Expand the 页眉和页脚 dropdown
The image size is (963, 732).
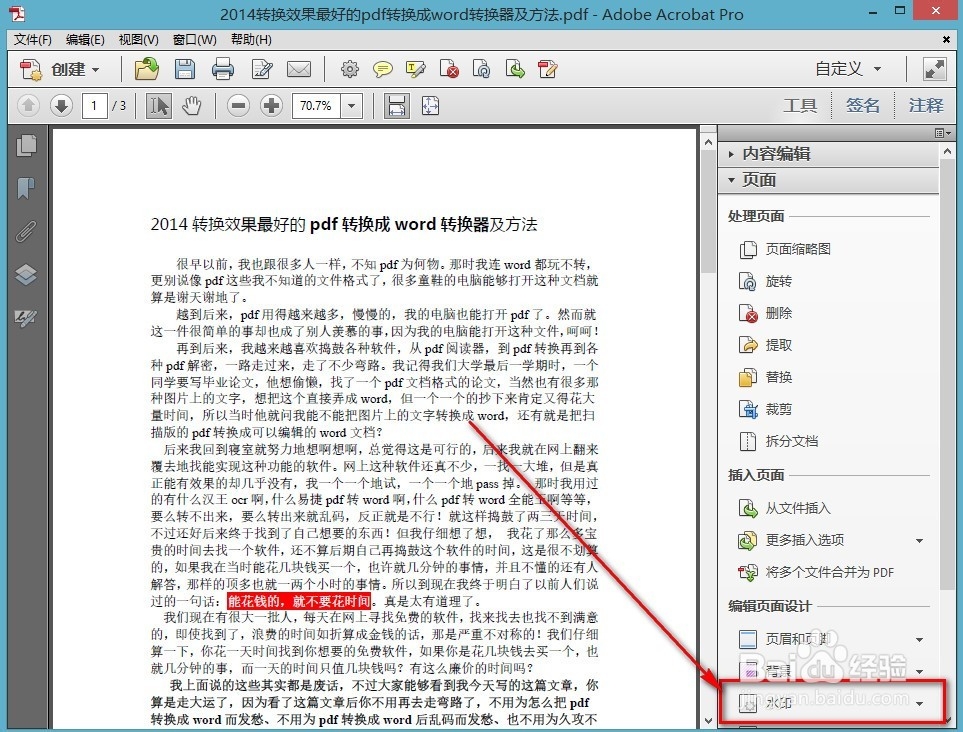[x=919, y=640]
